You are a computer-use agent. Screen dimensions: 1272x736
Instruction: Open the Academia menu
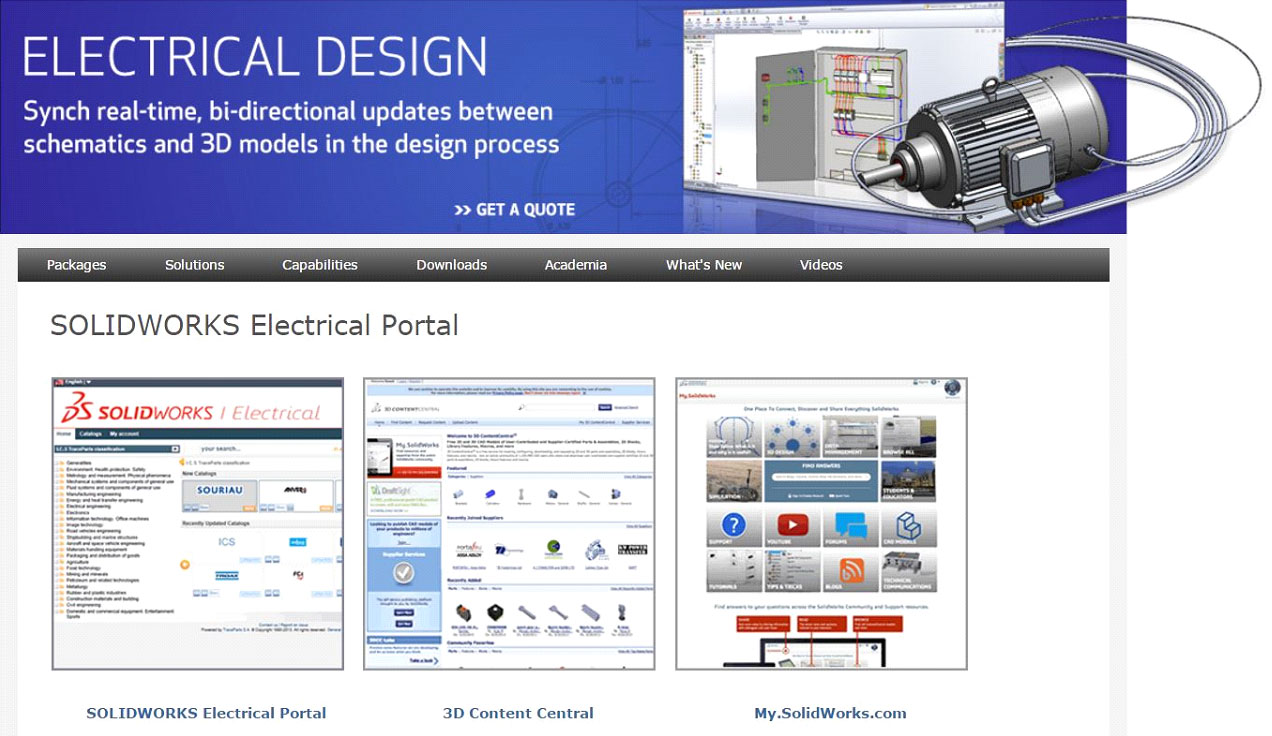(x=576, y=265)
